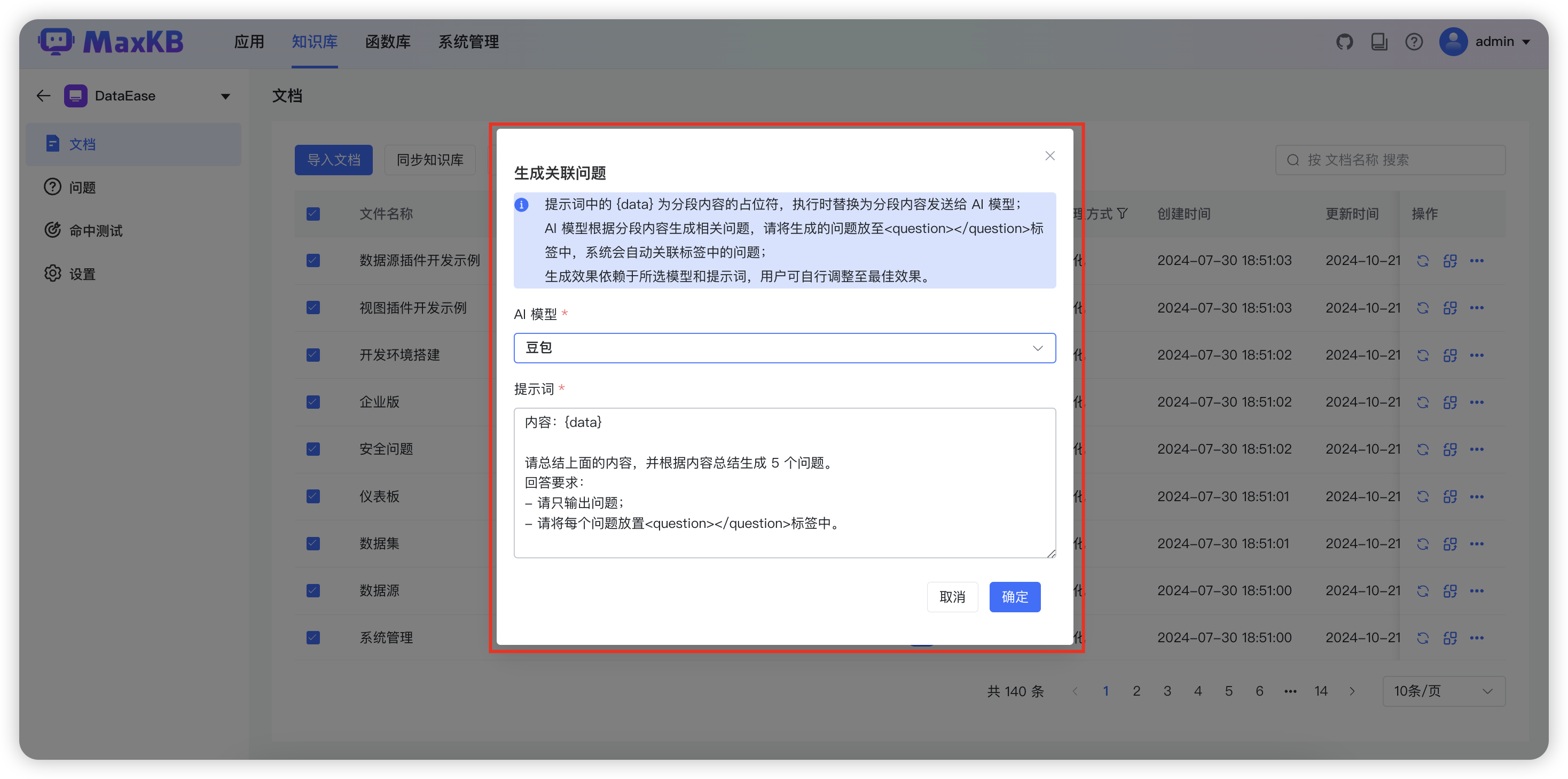Image resolution: width=1568 pixels, height=779 pixels.
Task: Click generate icon for 安全问题 row
Action: click(x=1450, y=449)
